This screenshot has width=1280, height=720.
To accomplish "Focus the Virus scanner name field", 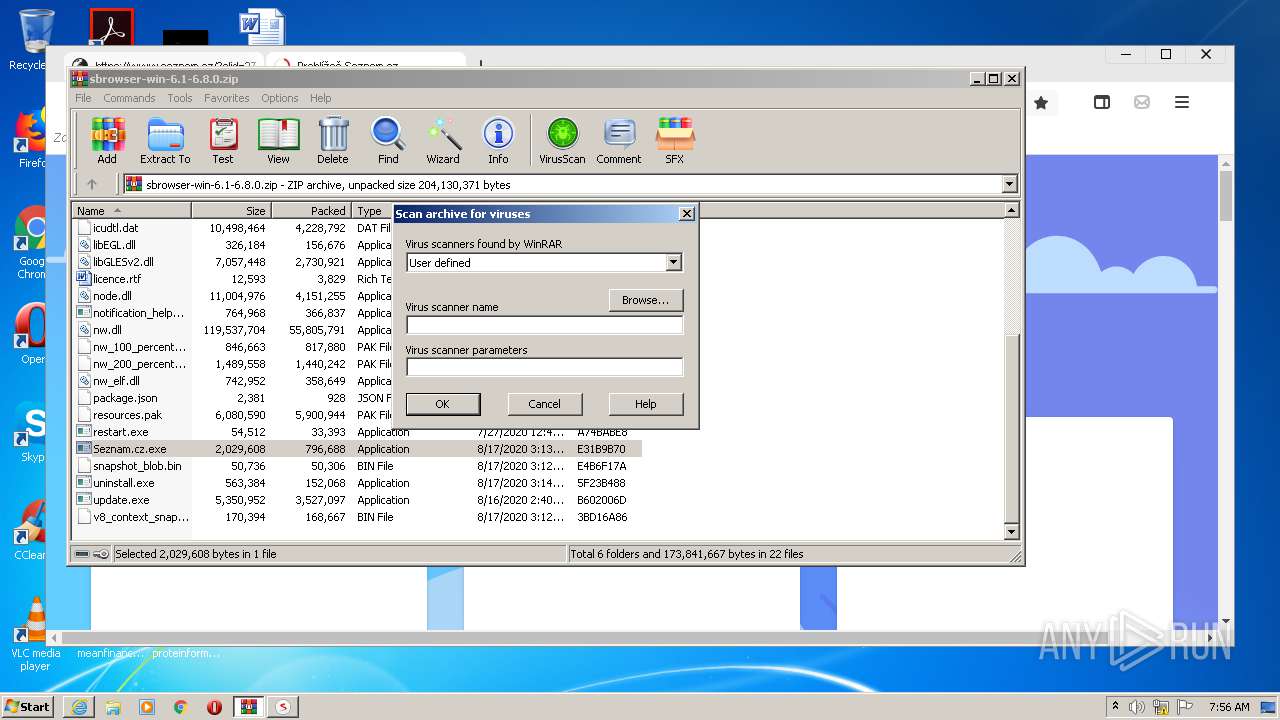I will (544, 325).
